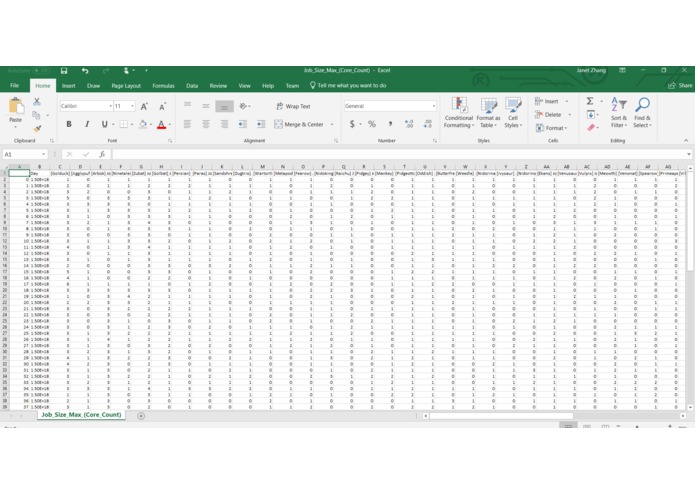
Task: Switch to the Page Layout tab
Action: pyautogui.click(x=126, y=86)
